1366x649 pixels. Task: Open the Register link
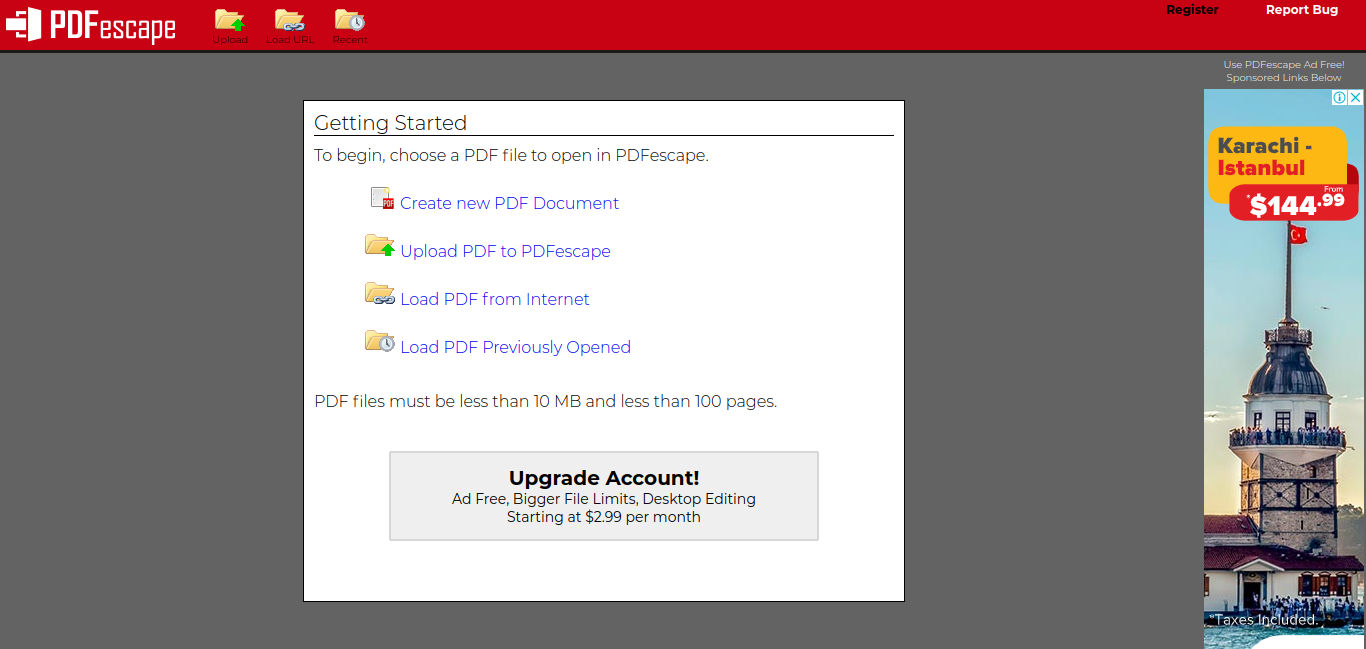[1192, 10]
